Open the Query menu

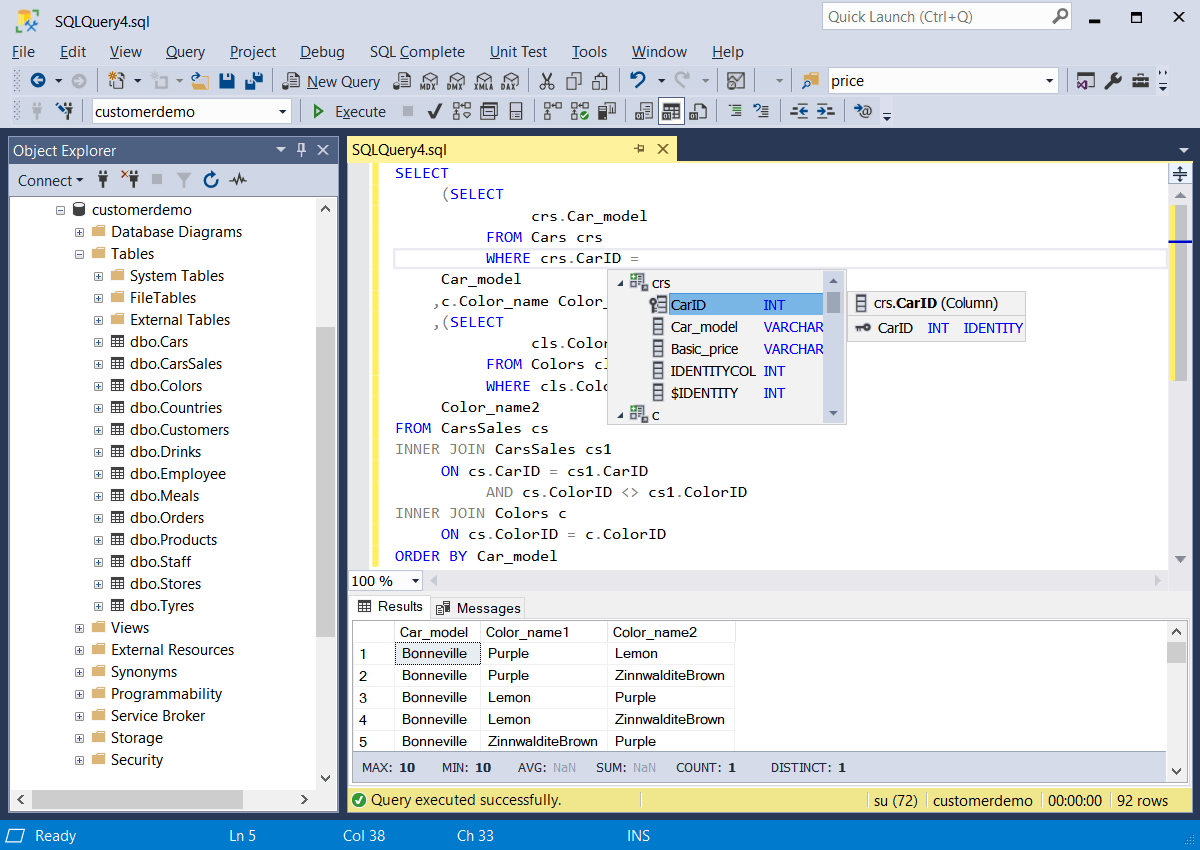point(185,52)
